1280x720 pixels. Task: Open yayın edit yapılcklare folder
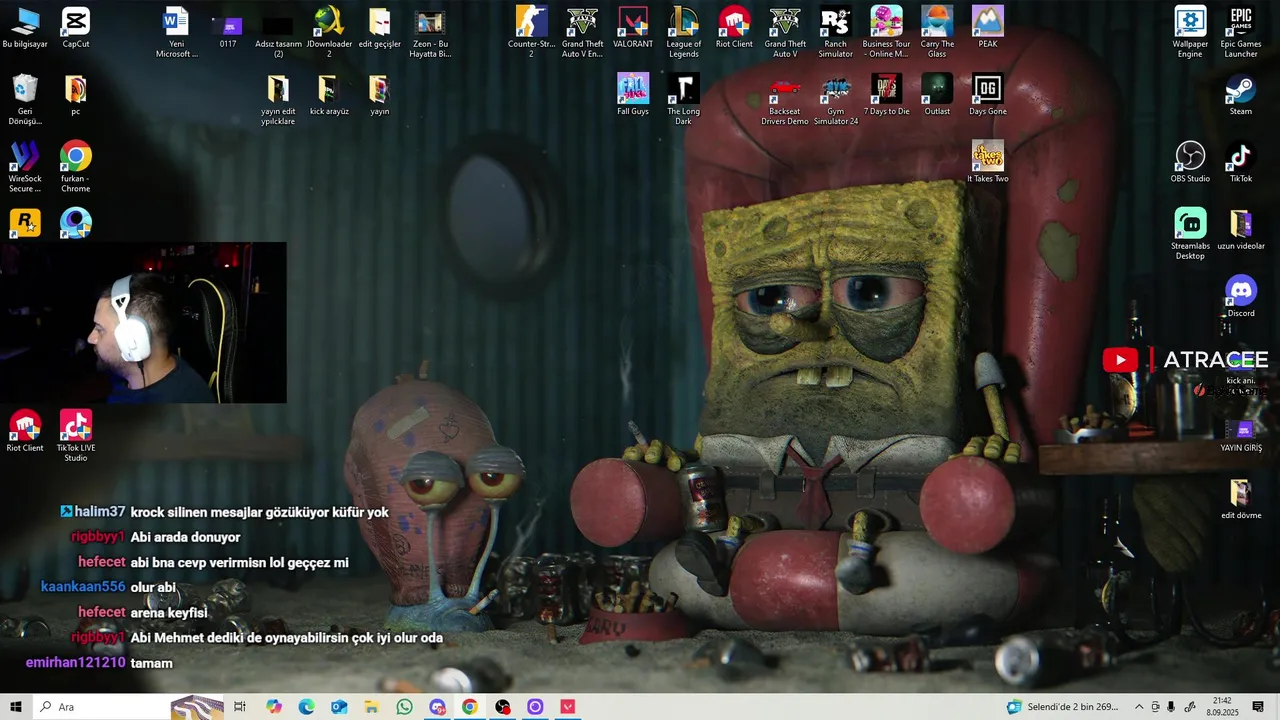click(278, 100)
